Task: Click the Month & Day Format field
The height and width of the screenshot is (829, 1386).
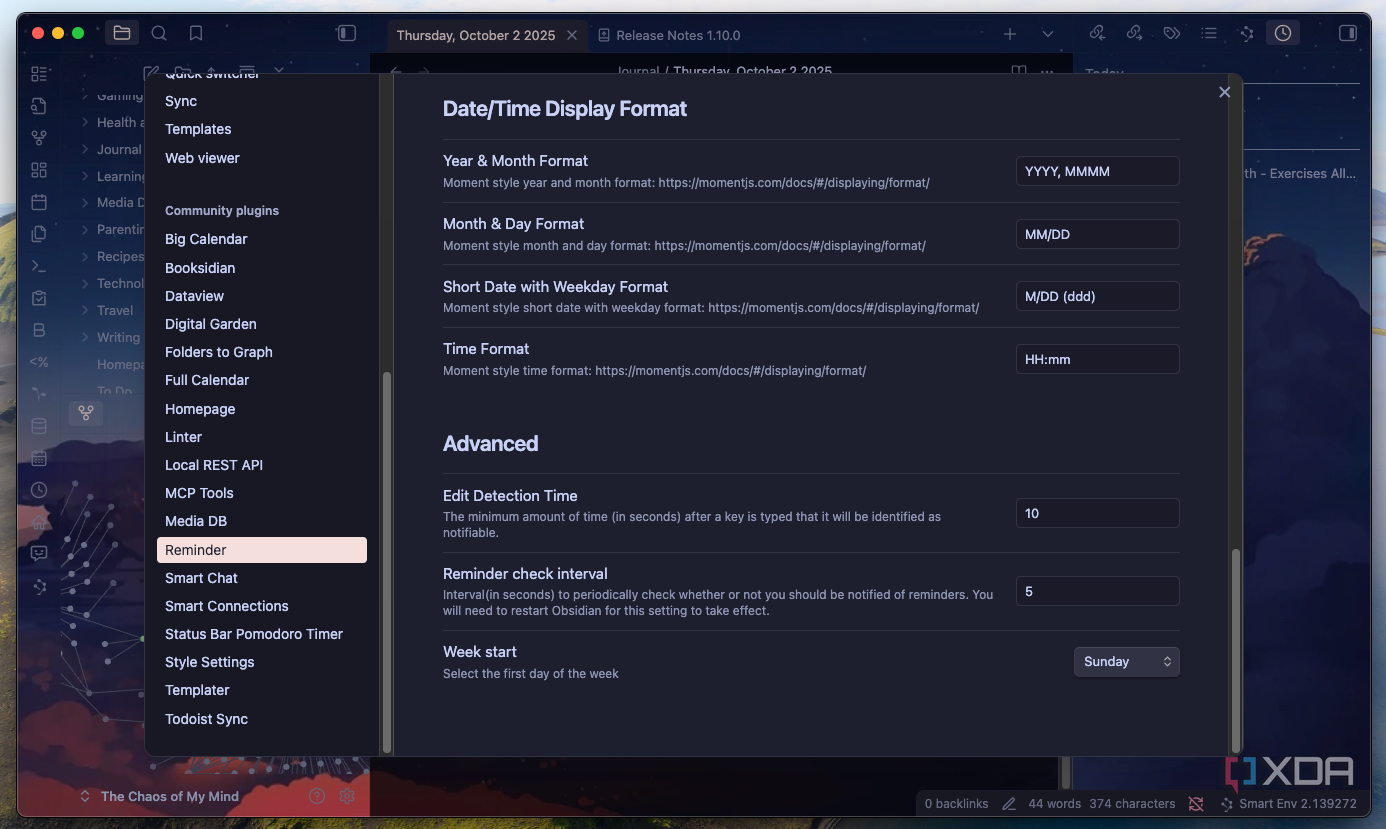Action: click(x=1098, y=234)
